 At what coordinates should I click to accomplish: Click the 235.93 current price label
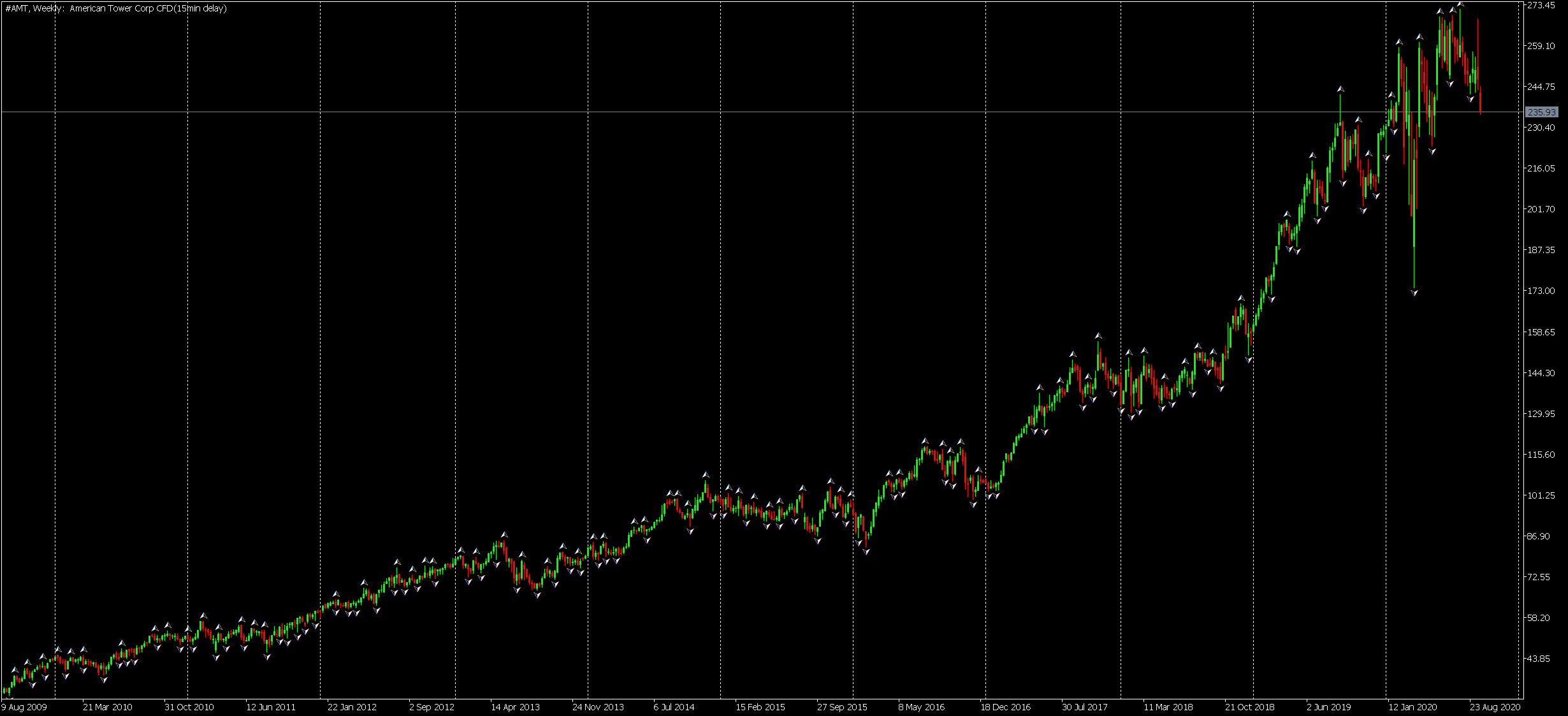(1541, 112)
